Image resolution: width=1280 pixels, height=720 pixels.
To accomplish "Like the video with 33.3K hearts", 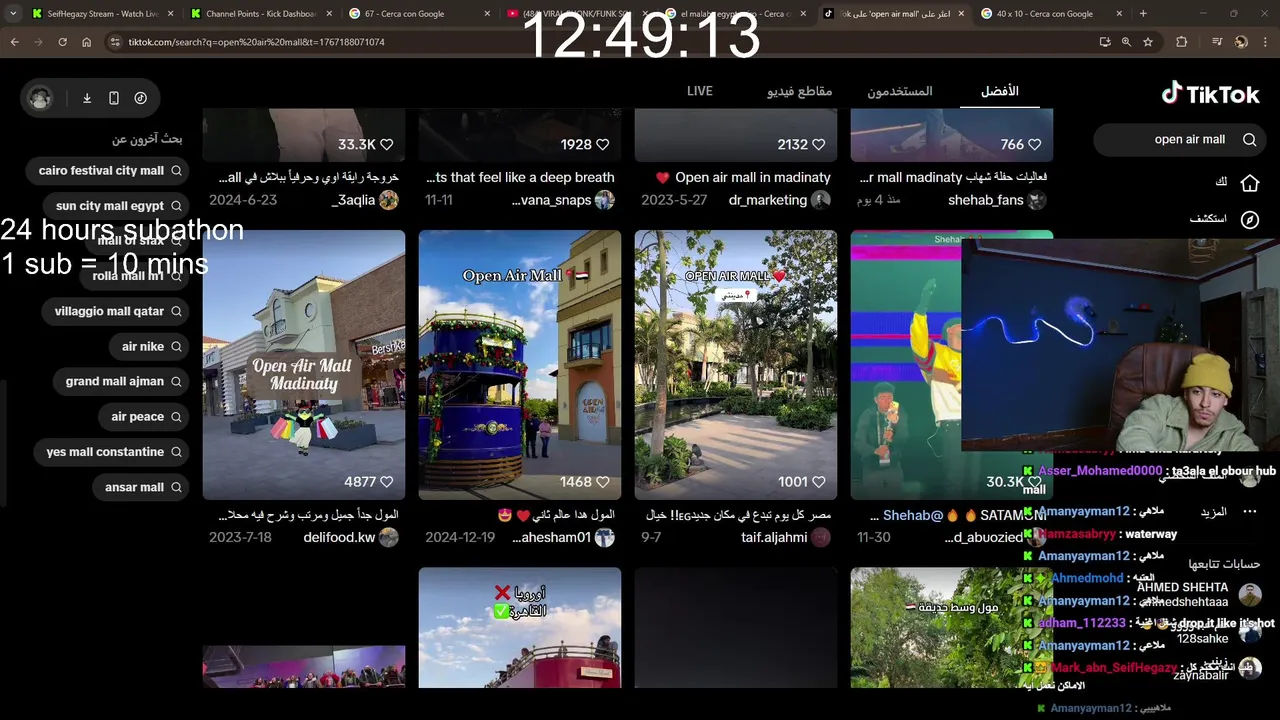I will tap(387, 144).
